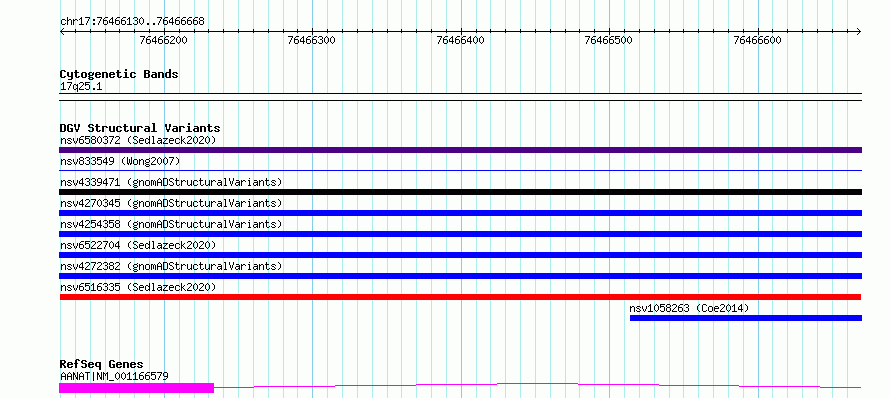The image size is (890, 398).
Task: Click ruler position 76466500
Action: click(608, 40)
